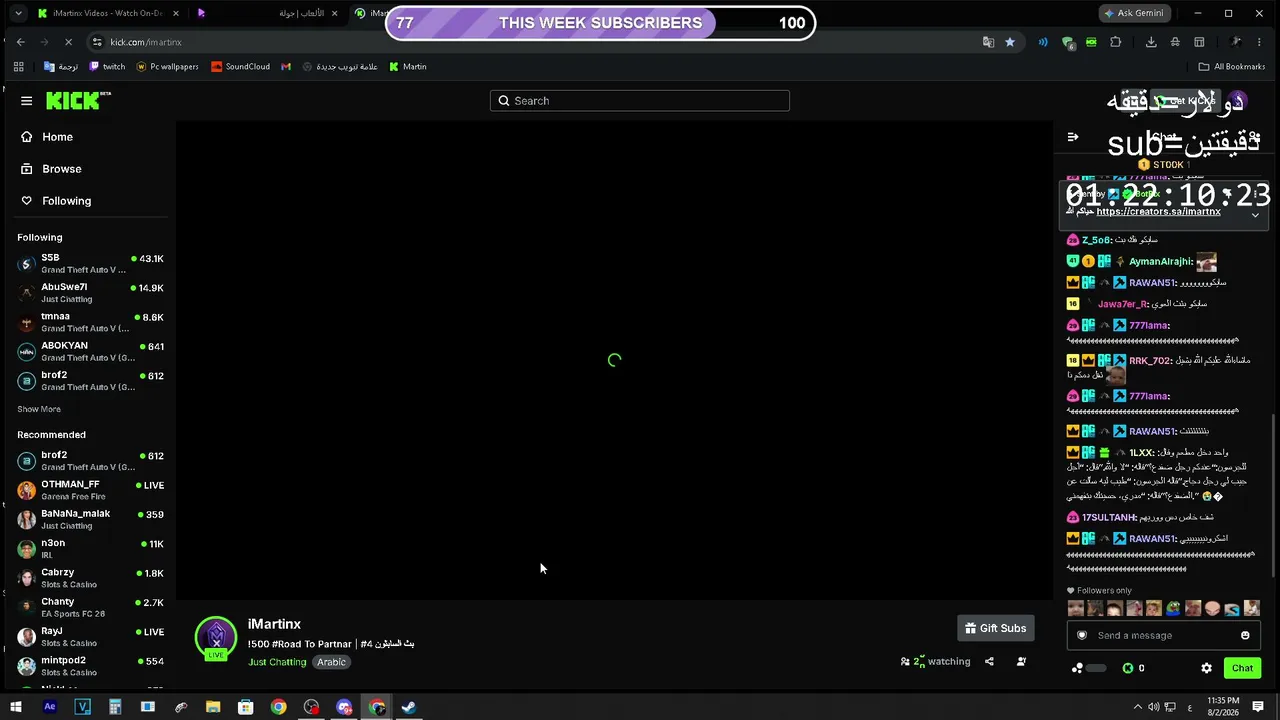The image size is (1280, 720).
Task: Open RayJ recommended channel
Action: pos(90,636)
